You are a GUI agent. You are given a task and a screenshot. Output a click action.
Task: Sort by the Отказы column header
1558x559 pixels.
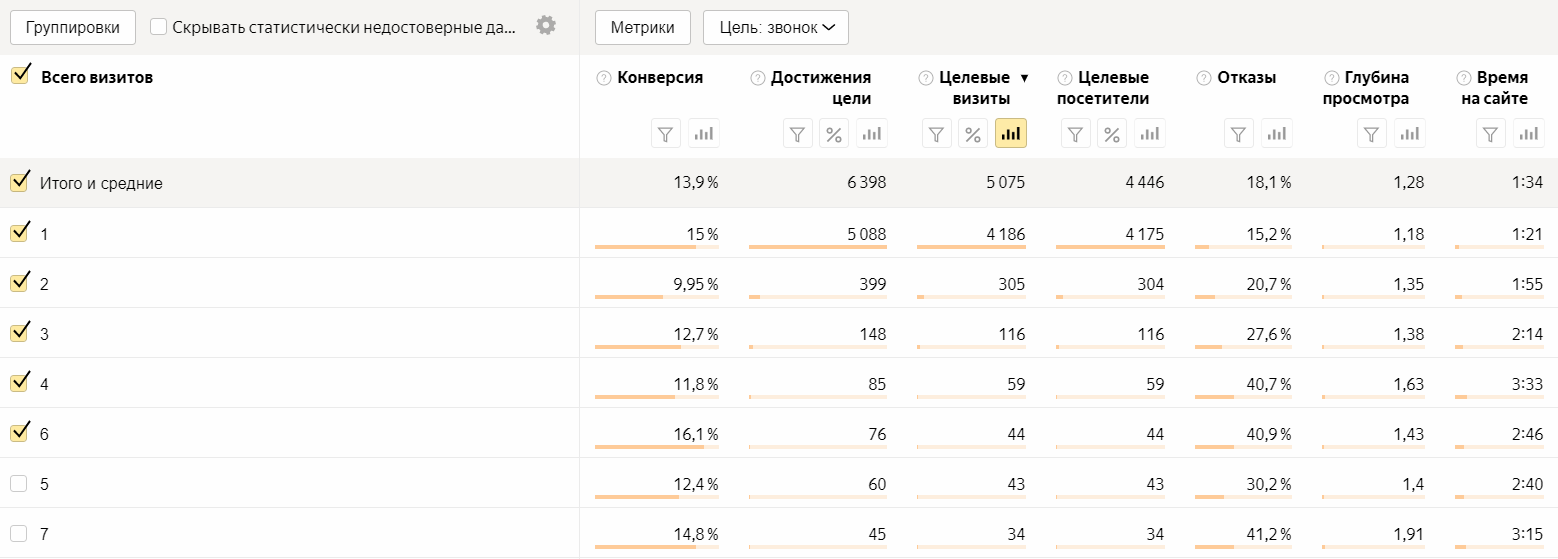point(1246,77)
